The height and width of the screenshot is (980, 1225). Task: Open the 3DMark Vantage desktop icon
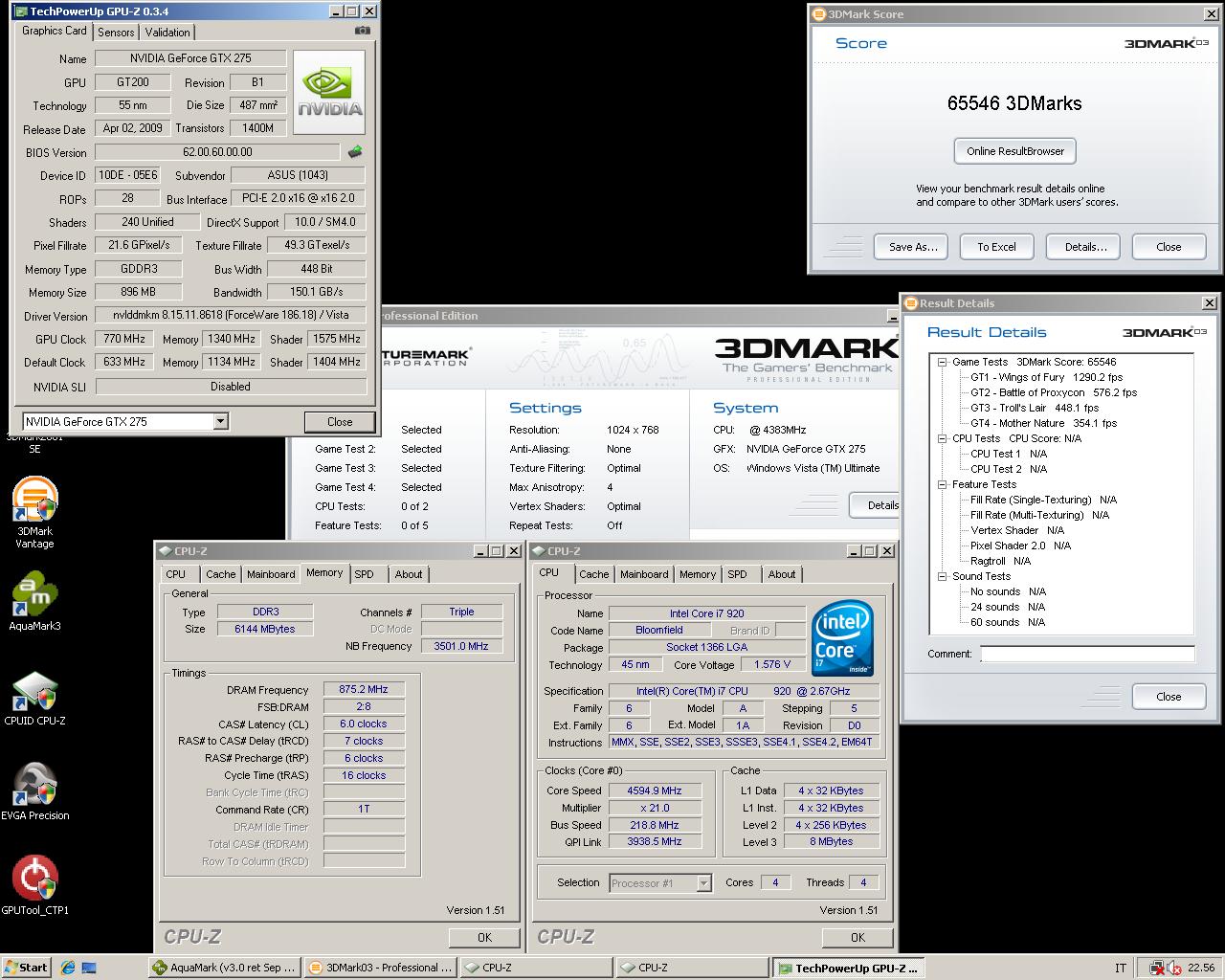tap(34, 513)
